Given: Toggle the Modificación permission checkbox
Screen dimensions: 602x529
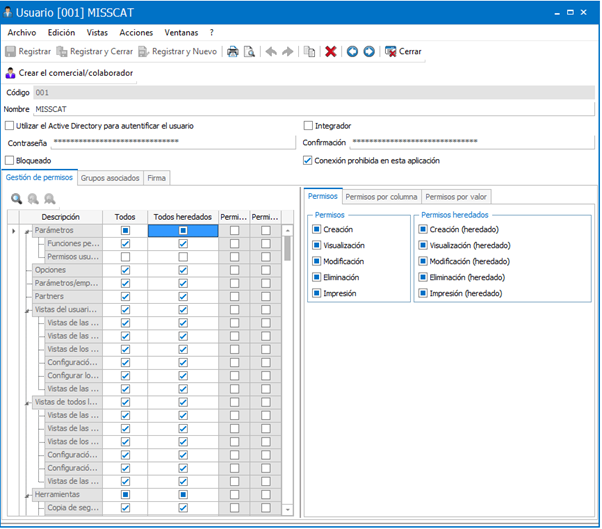Looking at the screenshot, I should click(x=316, y=261).
